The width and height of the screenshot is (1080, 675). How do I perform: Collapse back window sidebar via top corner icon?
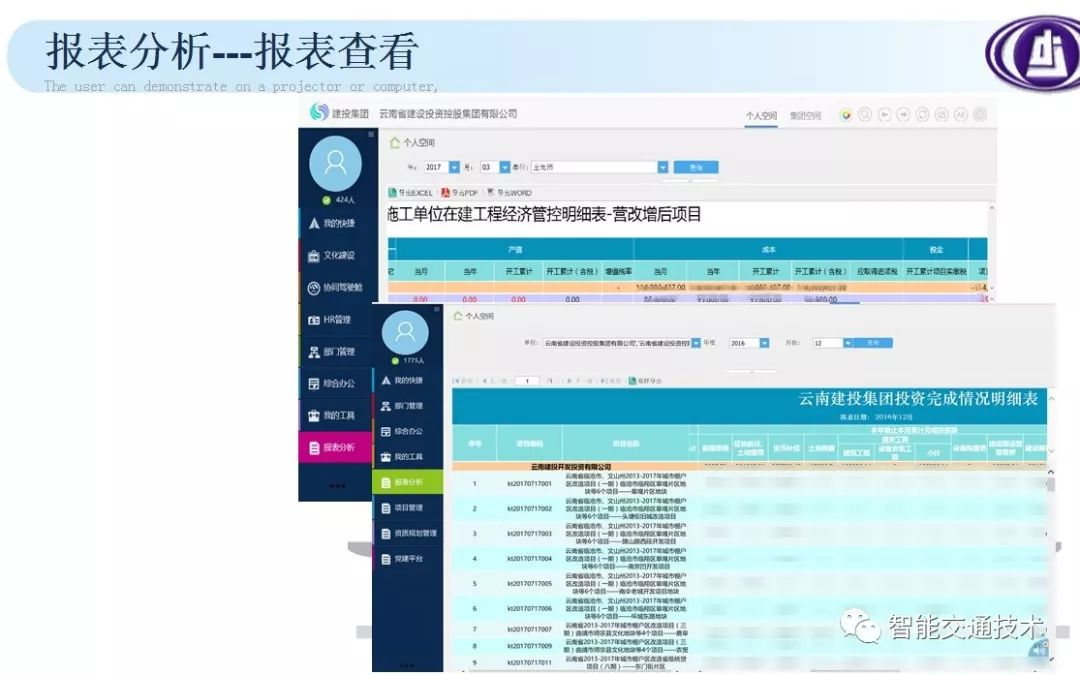(371, 134)
